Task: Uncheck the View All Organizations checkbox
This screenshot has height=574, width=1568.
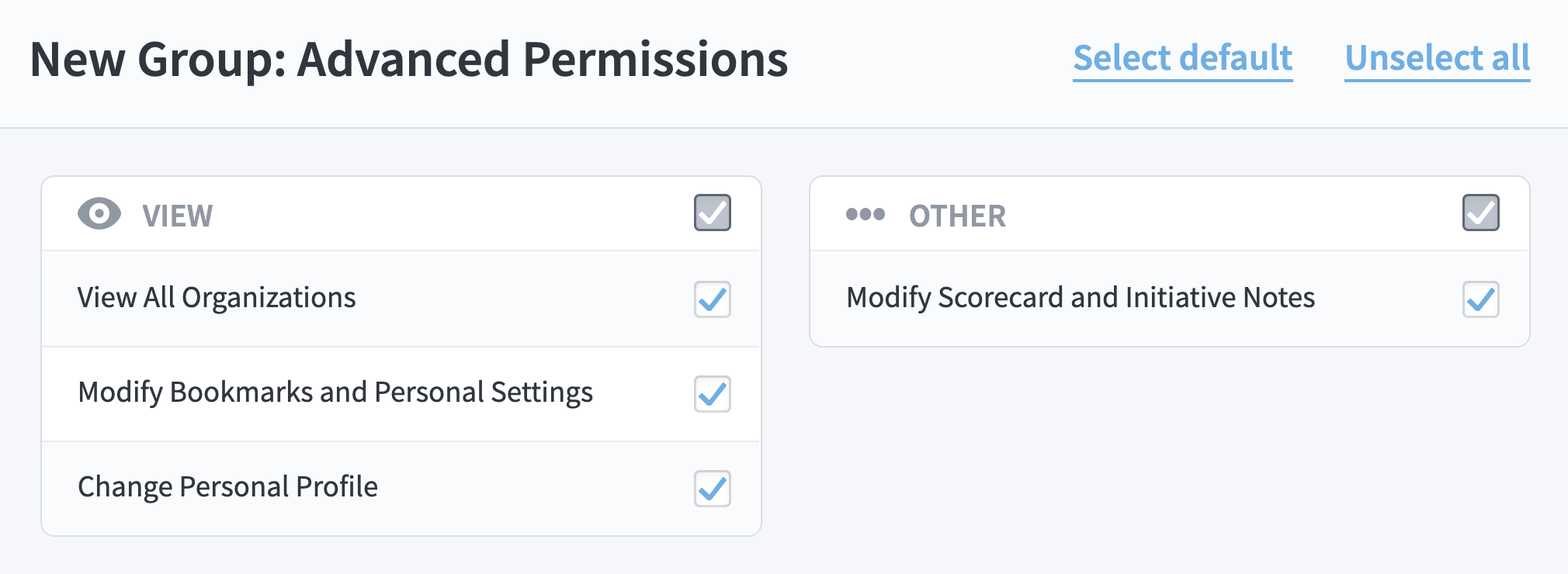Action: (x=713, y=299)
